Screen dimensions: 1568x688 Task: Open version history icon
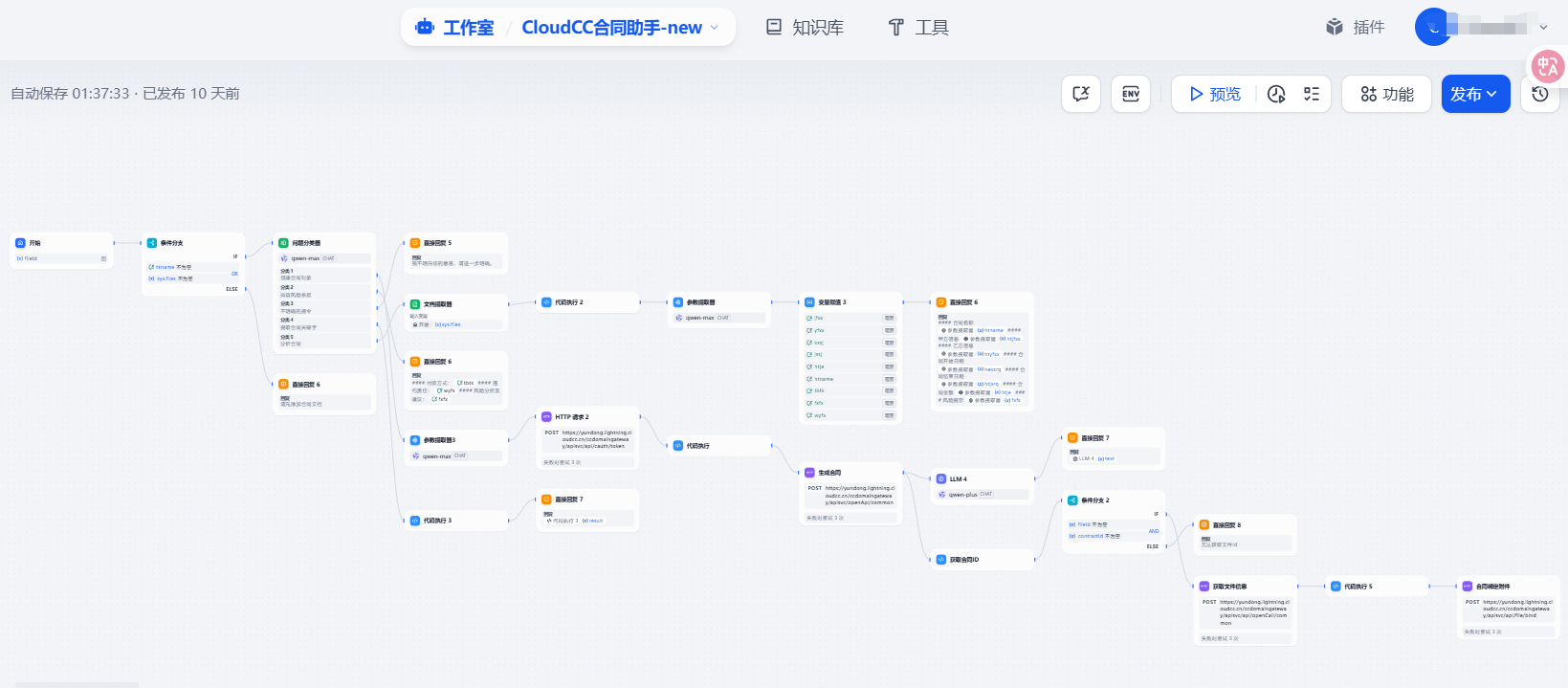click(x=1539, y=94)
